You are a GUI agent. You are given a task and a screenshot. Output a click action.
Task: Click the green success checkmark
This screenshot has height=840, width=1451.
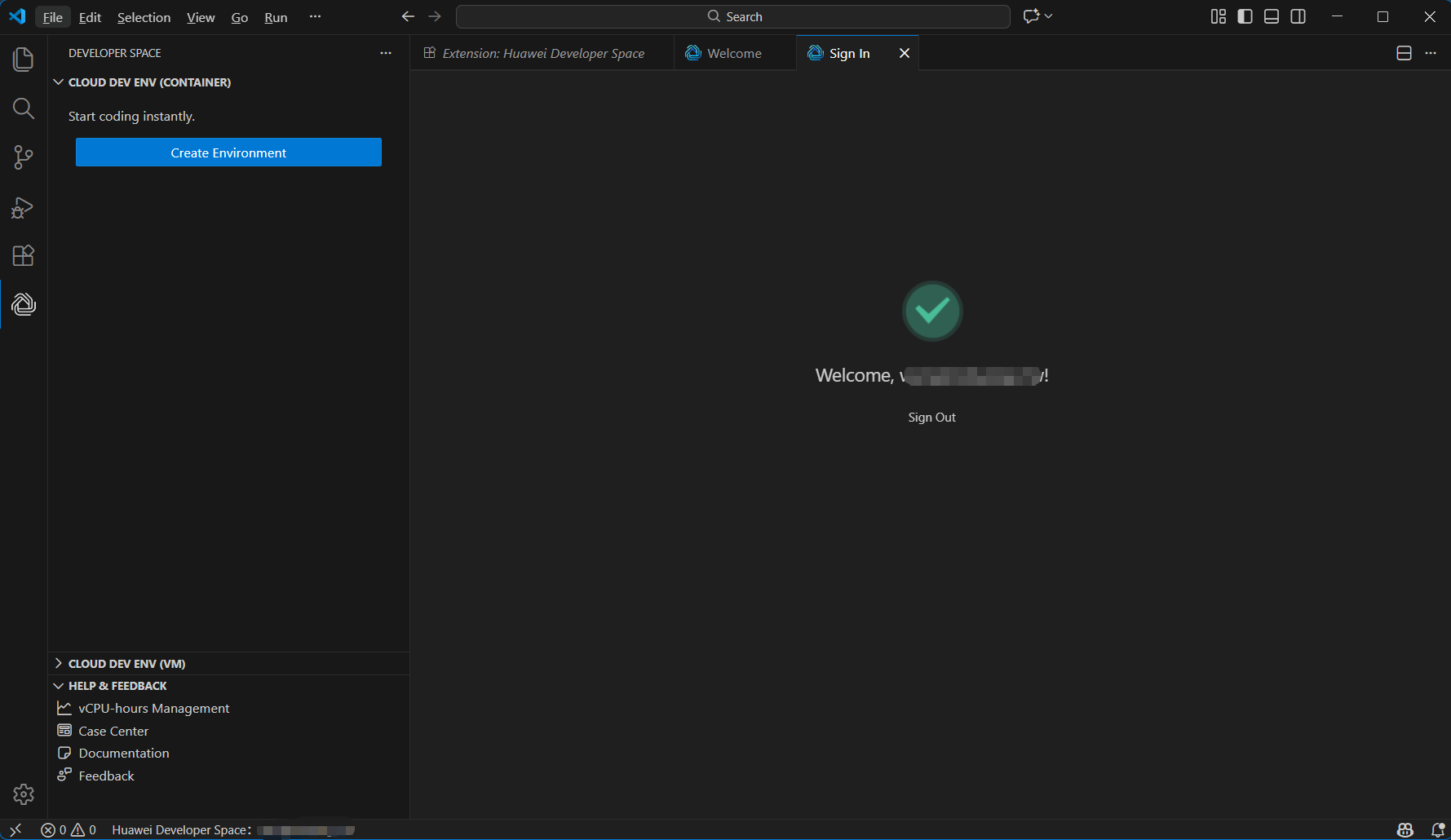(932, 311)
